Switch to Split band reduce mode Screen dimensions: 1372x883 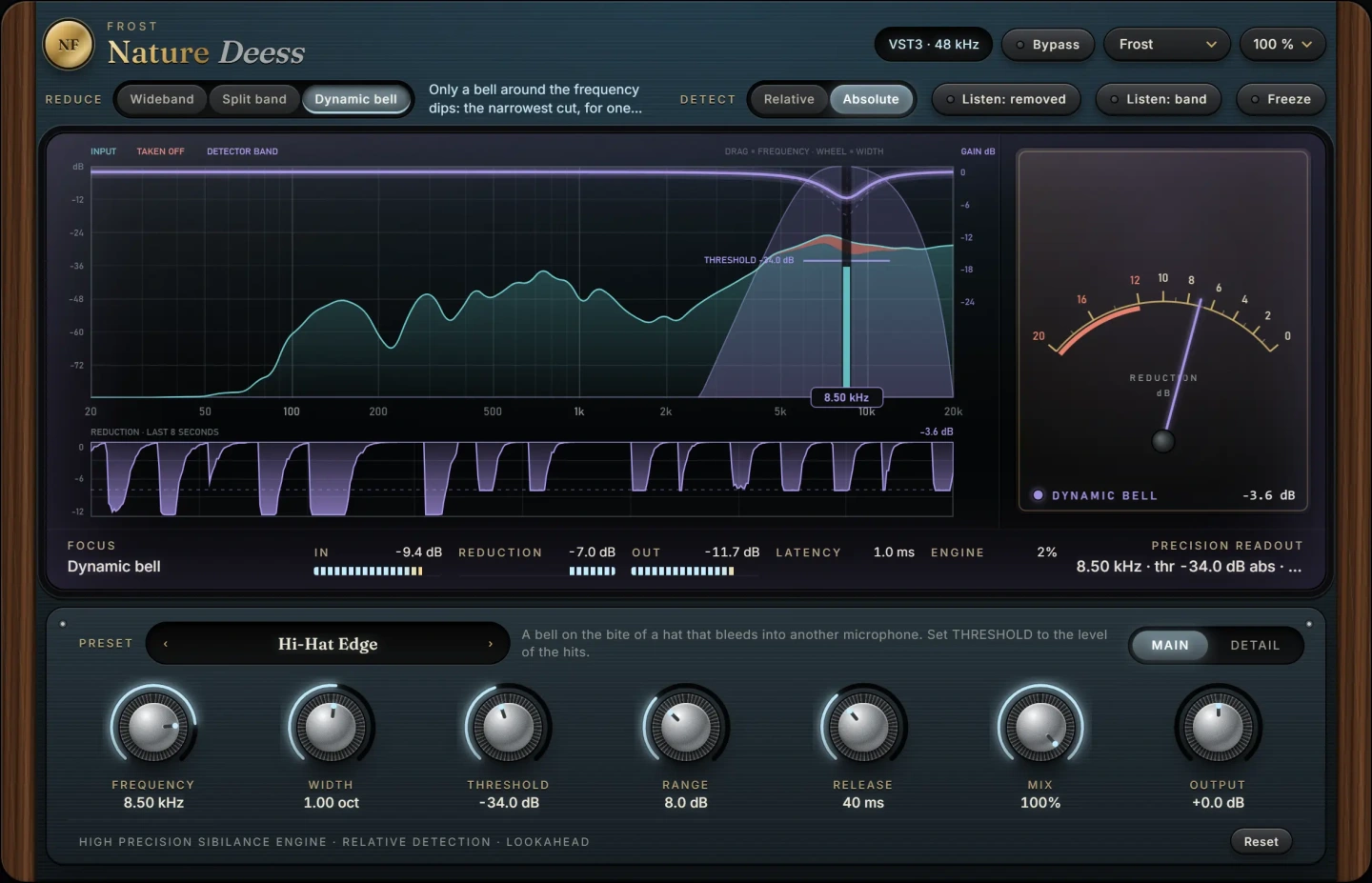(x=254, y=99)
